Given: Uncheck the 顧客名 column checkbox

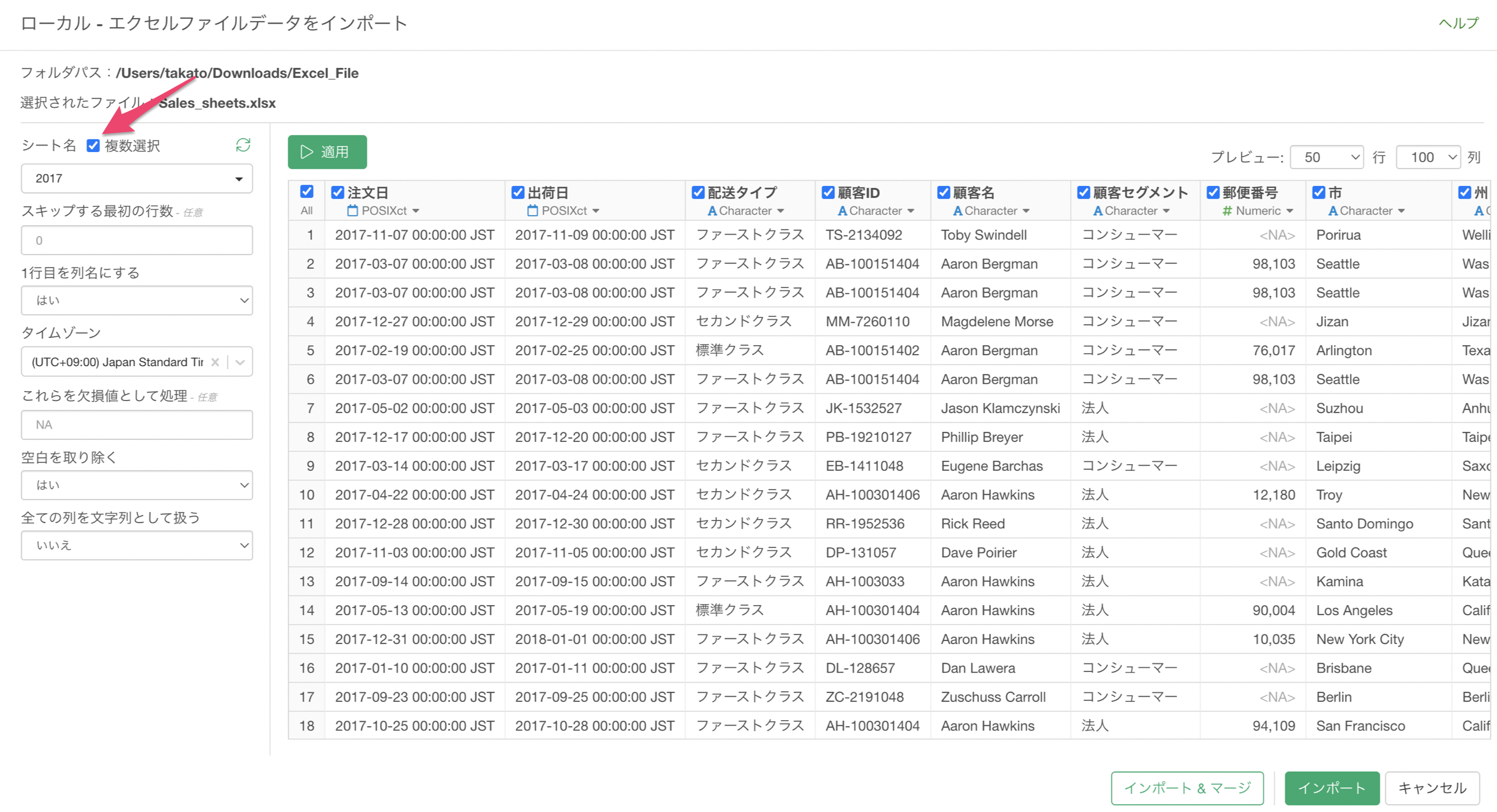Looking at the screenshot, I should pyautogui.click(x=944, y=192).
